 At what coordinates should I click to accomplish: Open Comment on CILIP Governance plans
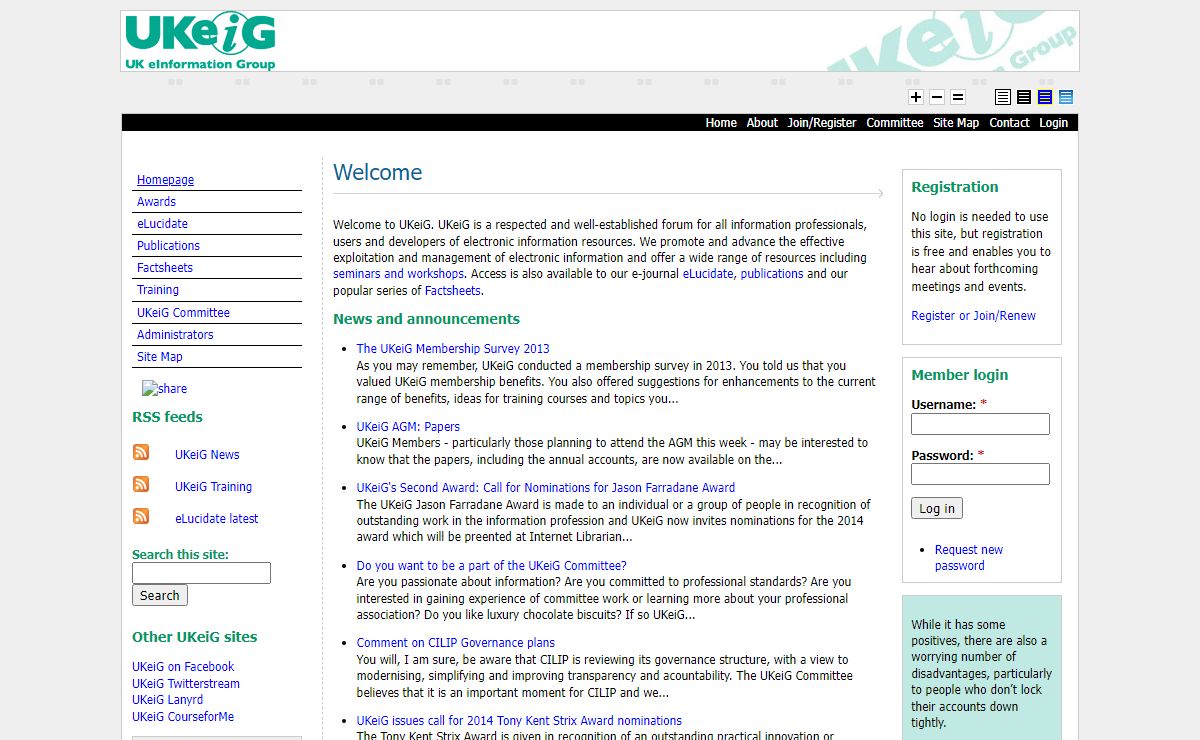pyautogui.click(x=456, y=643)
